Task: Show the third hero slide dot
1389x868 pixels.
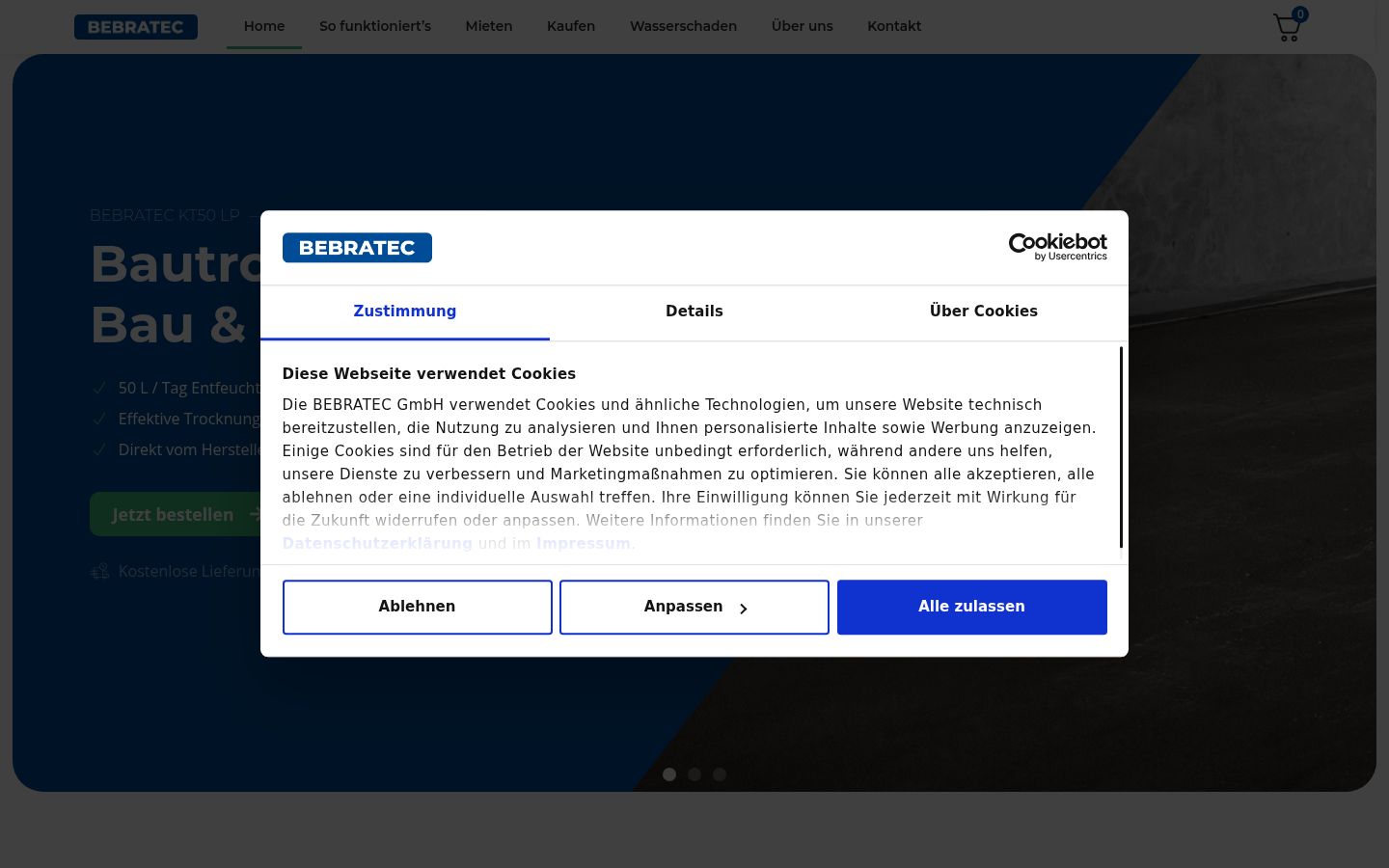Action: pyautogui.click(x=720, y=774)
